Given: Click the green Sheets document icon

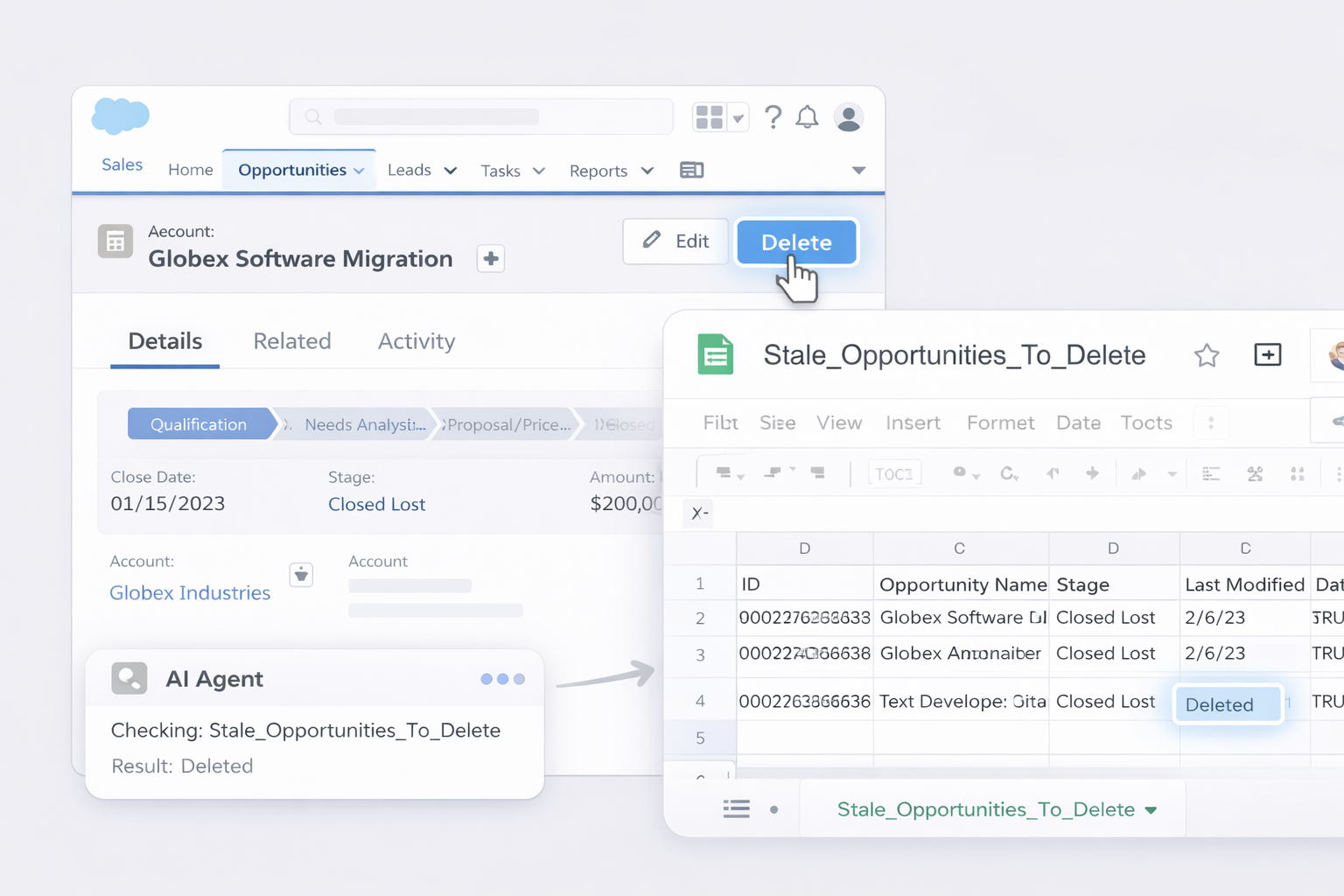Looking at the screenshot, I should [716, 354].
